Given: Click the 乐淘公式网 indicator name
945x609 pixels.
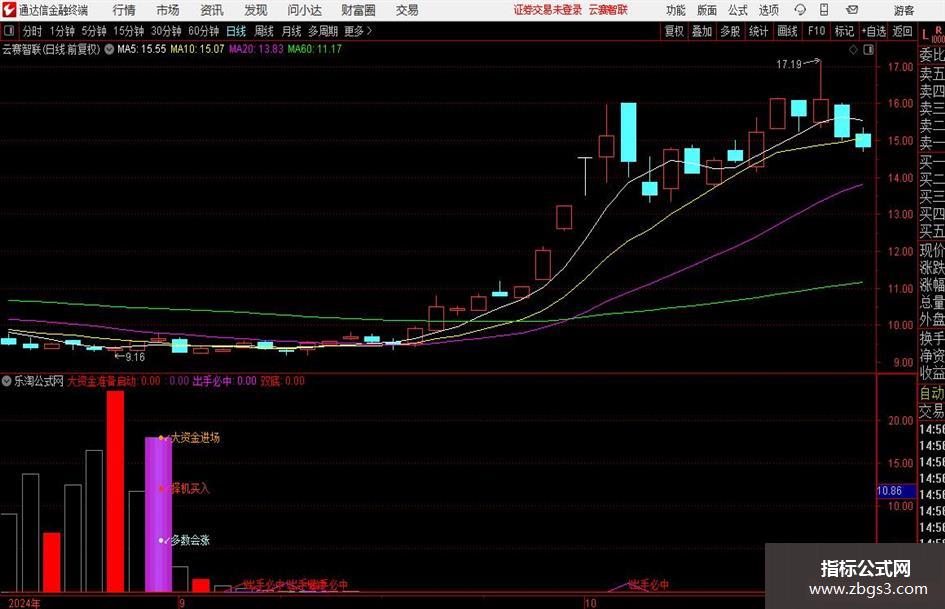Looking at the screenshot, I should pyautogui.click(x=39, y=381).
